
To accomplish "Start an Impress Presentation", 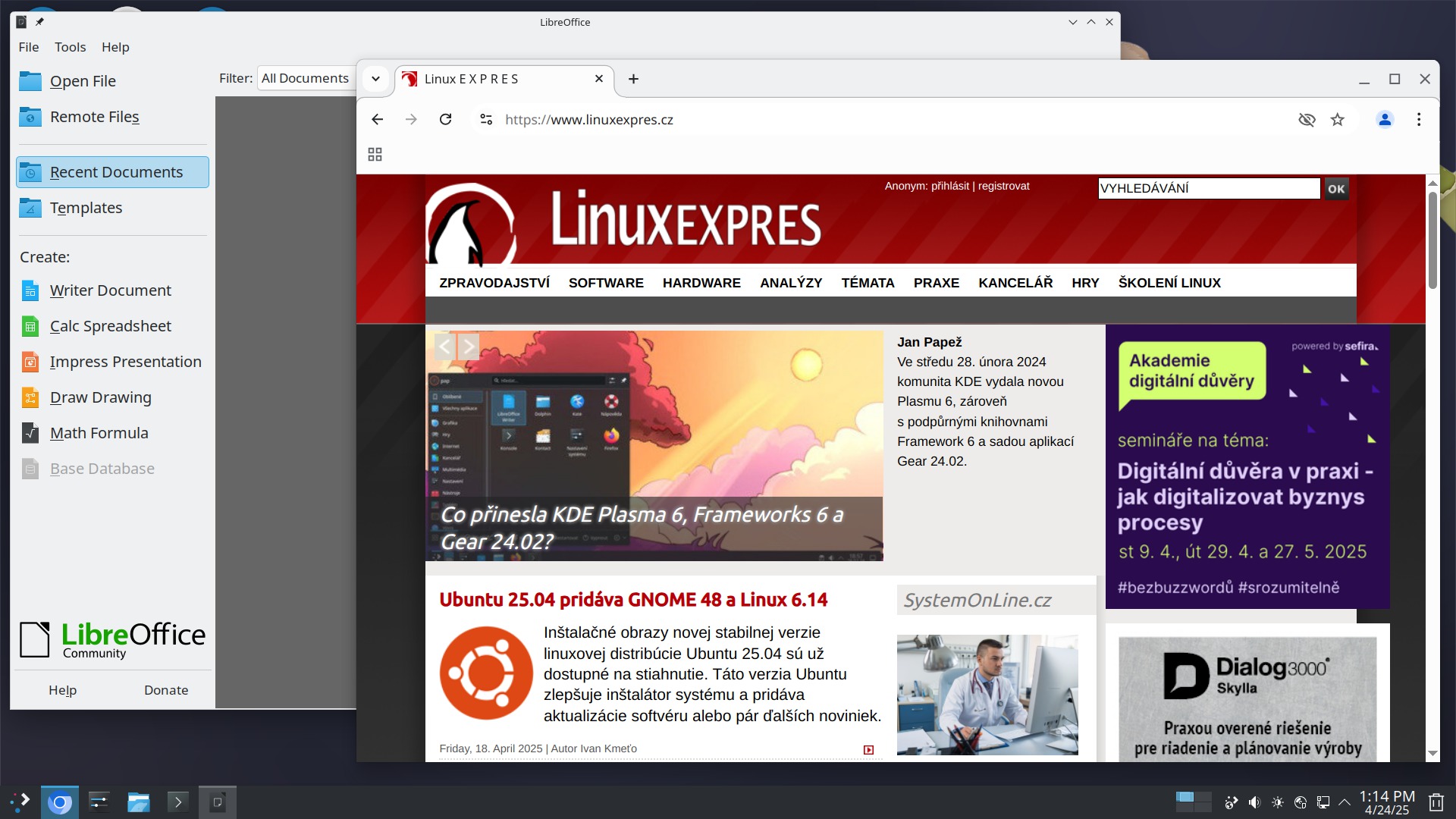I will pyautogui.click(x=125, y=362).
